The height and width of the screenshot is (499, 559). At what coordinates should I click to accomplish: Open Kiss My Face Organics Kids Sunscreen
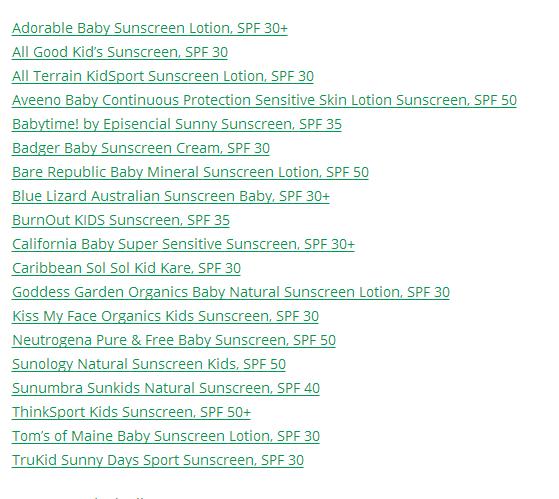[x=165, y=316]
